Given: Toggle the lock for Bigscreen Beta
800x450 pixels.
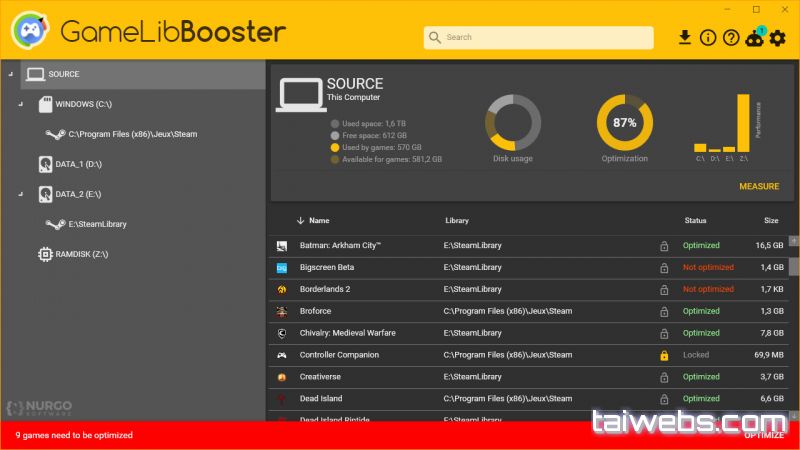Looking at the screenshot, I should [664, 268].
